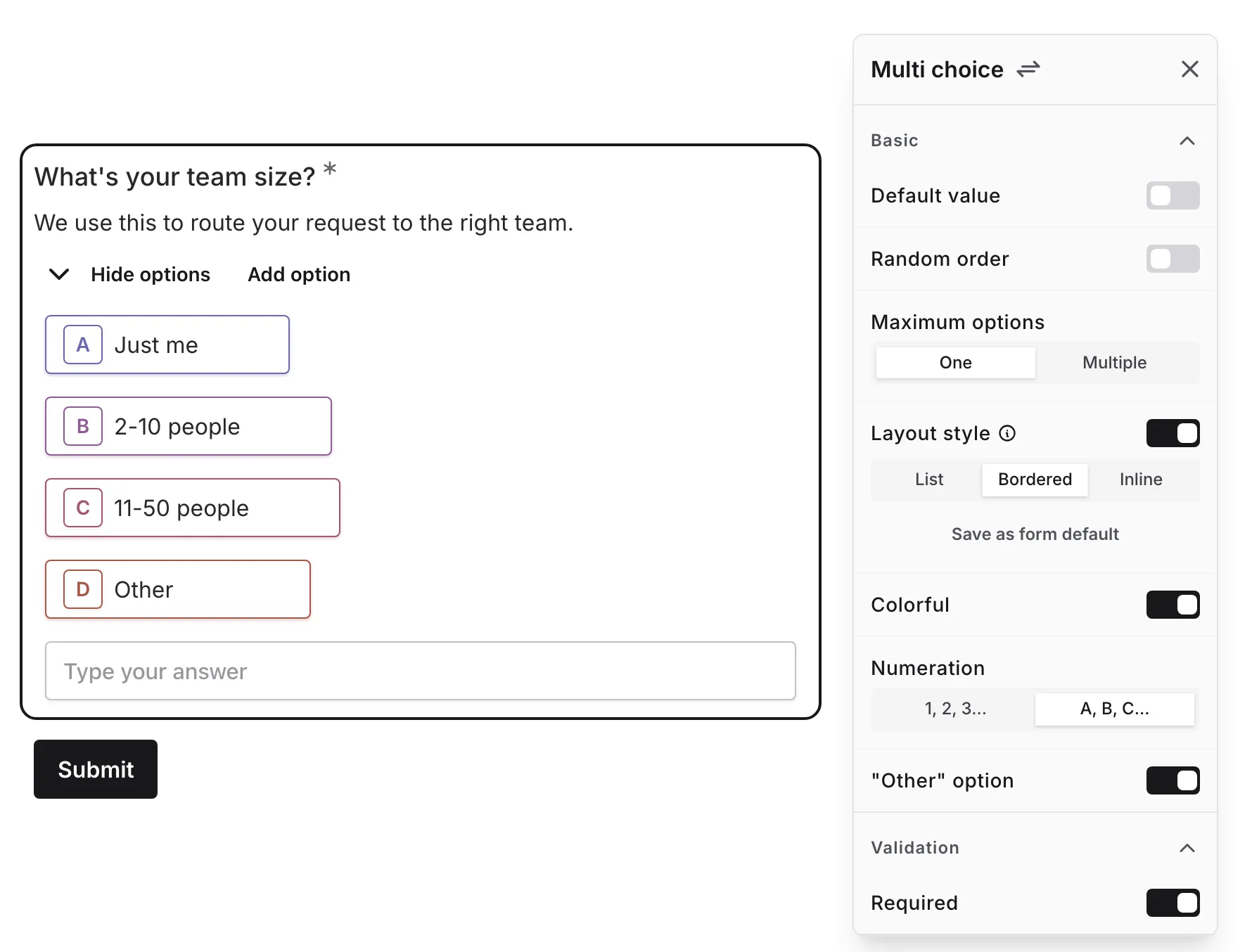Click the Just me option text
Viewport: 1252px width, 952px height.
(x=156, y=345)
